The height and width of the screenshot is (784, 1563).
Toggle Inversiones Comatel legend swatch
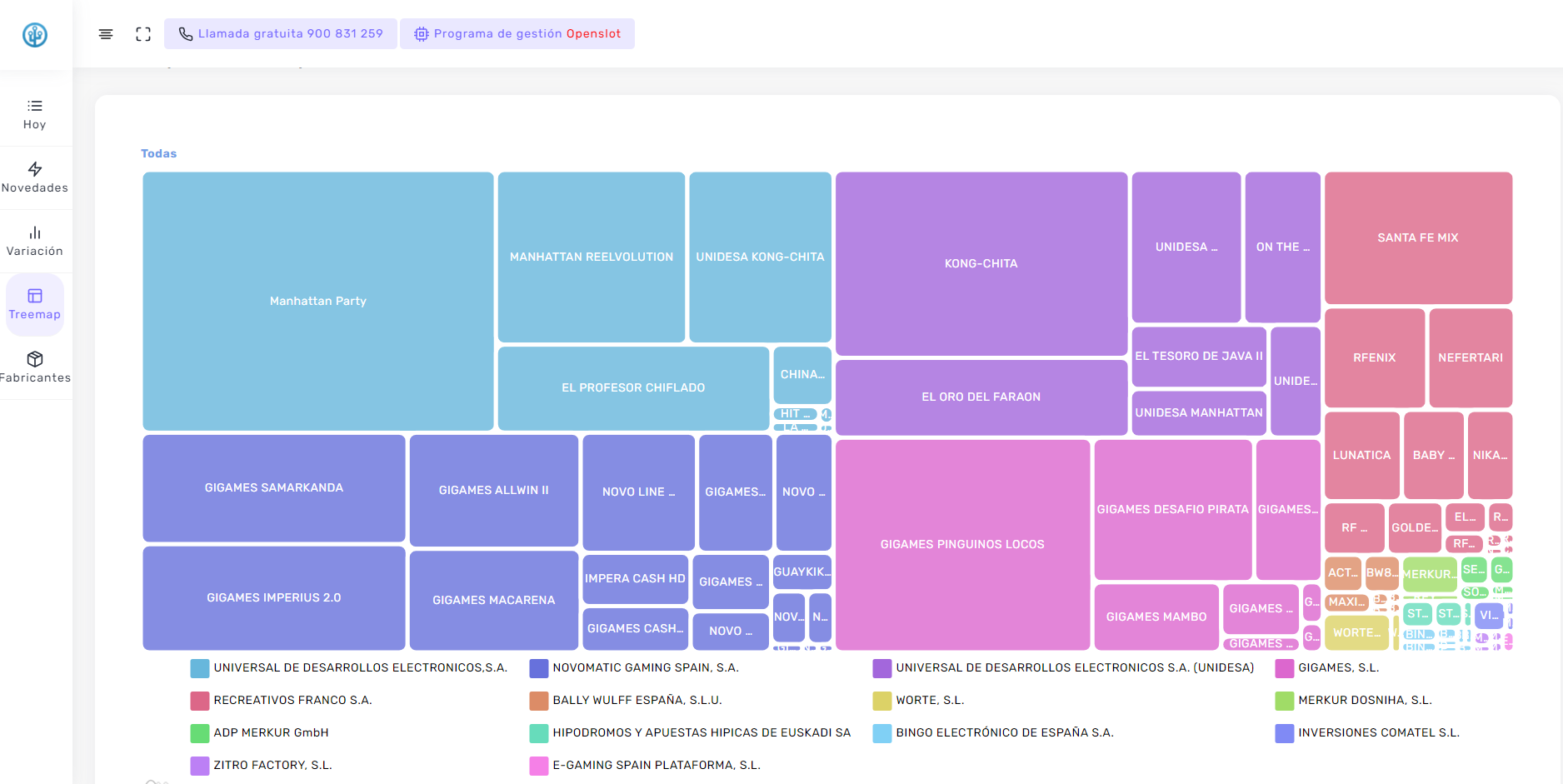[x=1285, y=733]
